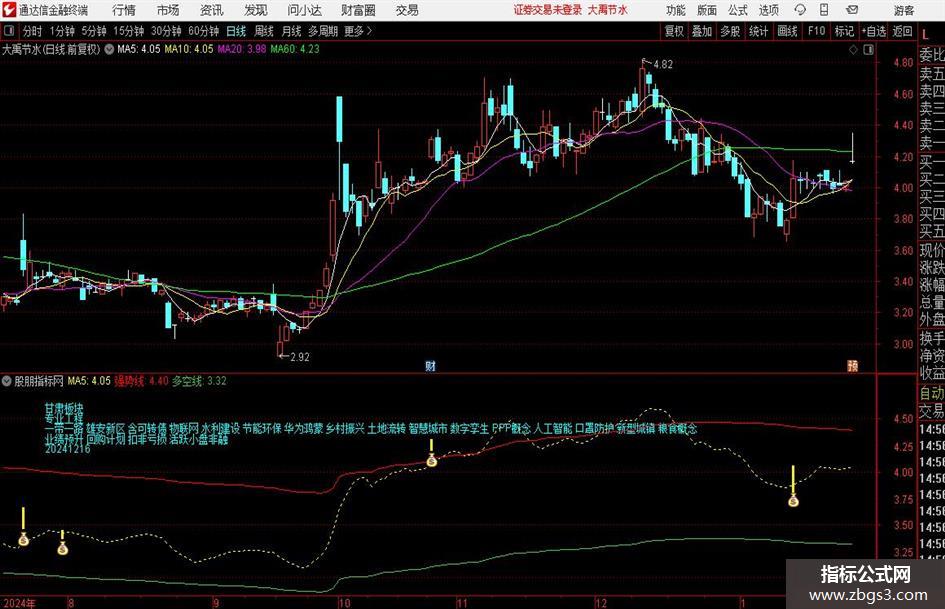Open the 画线 drawing tools
The width and height of the screenshot is (945, 609).
[x=787, y=31]
